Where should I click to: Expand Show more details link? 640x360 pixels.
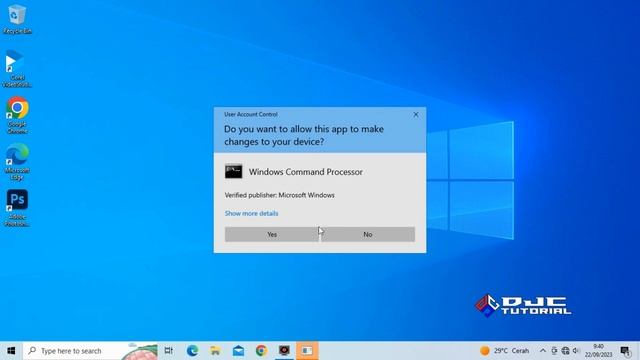tap(251, 213)
